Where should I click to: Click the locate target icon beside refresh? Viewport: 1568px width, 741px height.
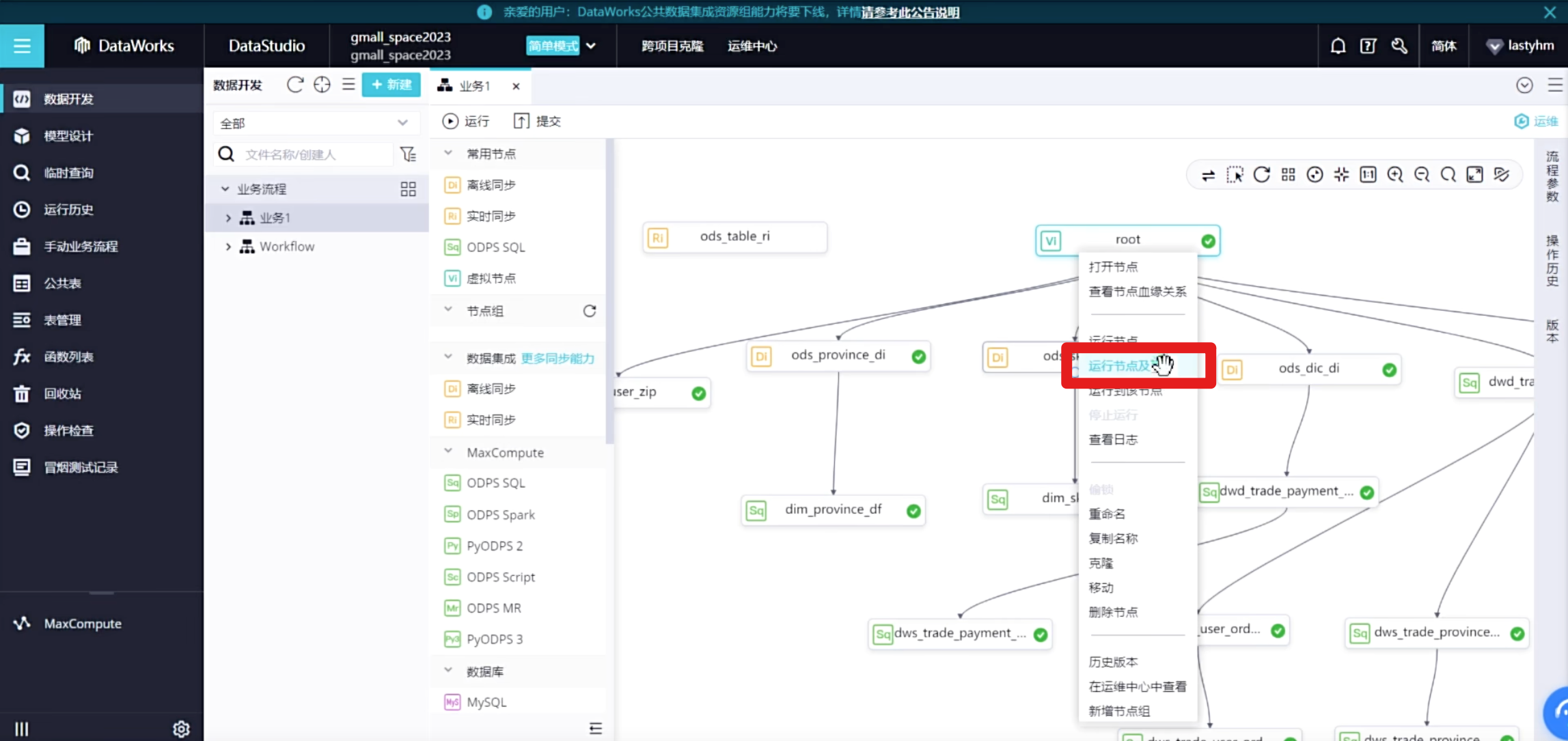(322, 85)
